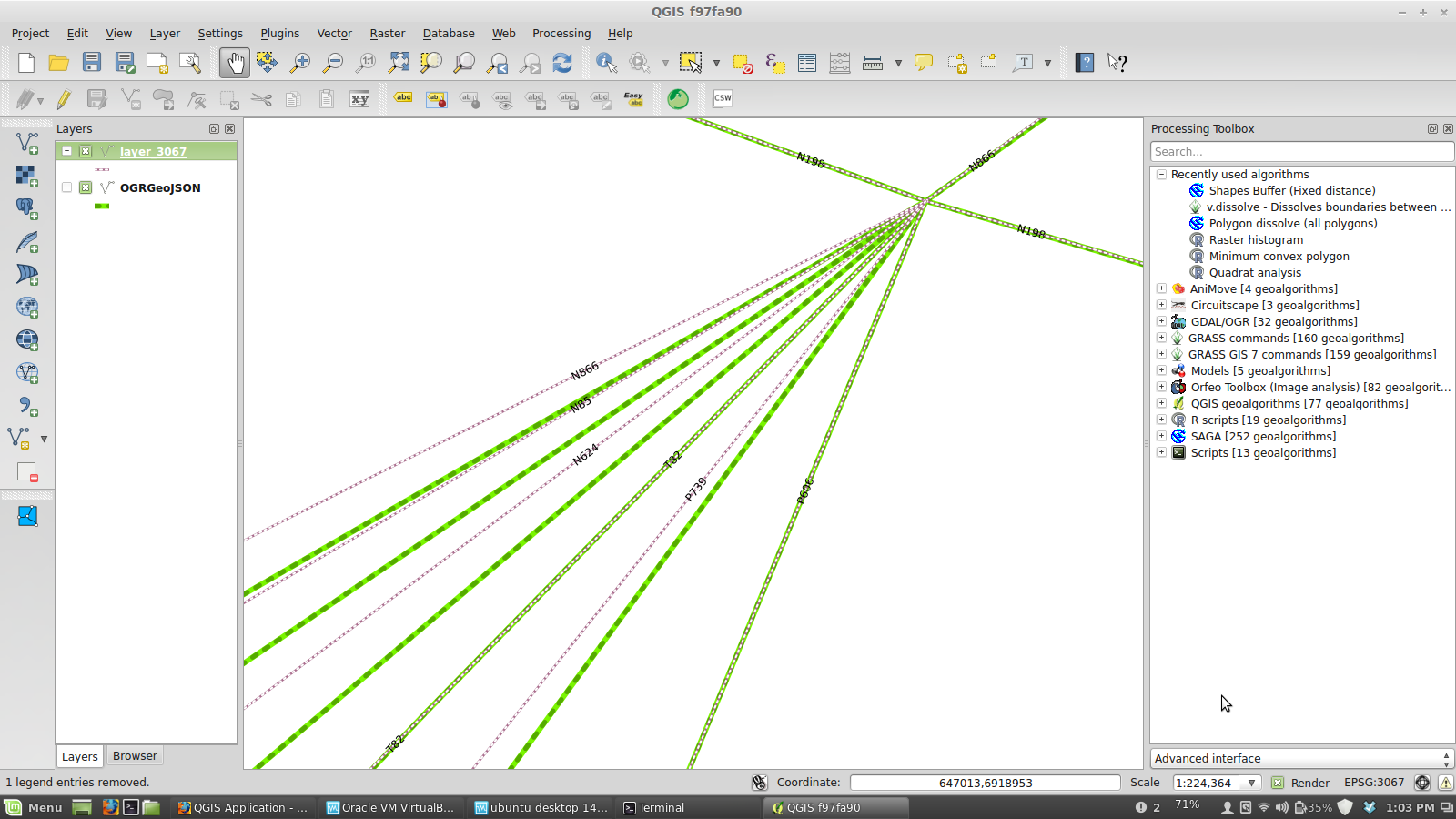Toggle visibility of OGRGeoJSON layer
This screenshot has height=819, width=1456.
click(x=86, y=187)
